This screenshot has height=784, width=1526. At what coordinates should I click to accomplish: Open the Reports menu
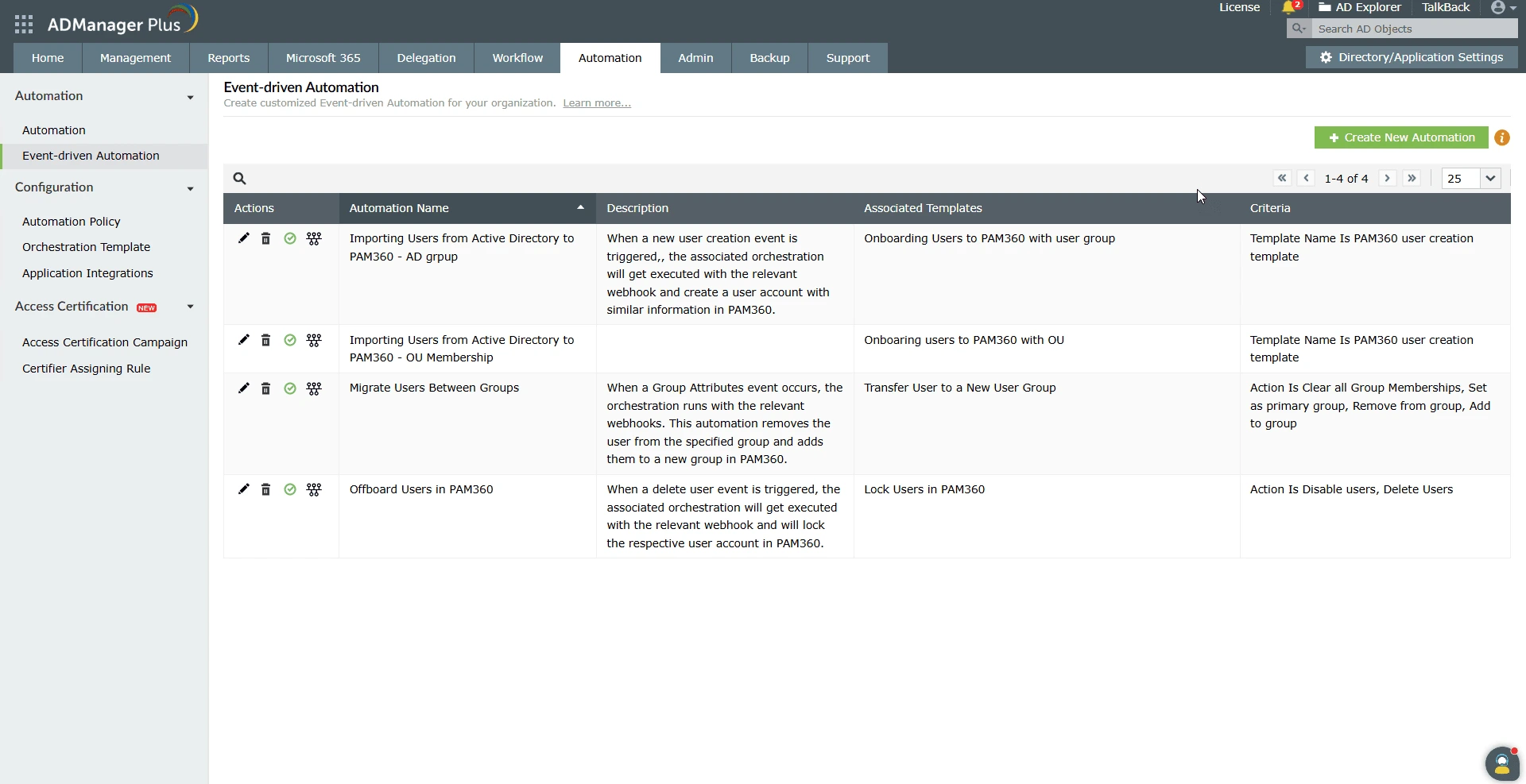[x=228, y=57]
